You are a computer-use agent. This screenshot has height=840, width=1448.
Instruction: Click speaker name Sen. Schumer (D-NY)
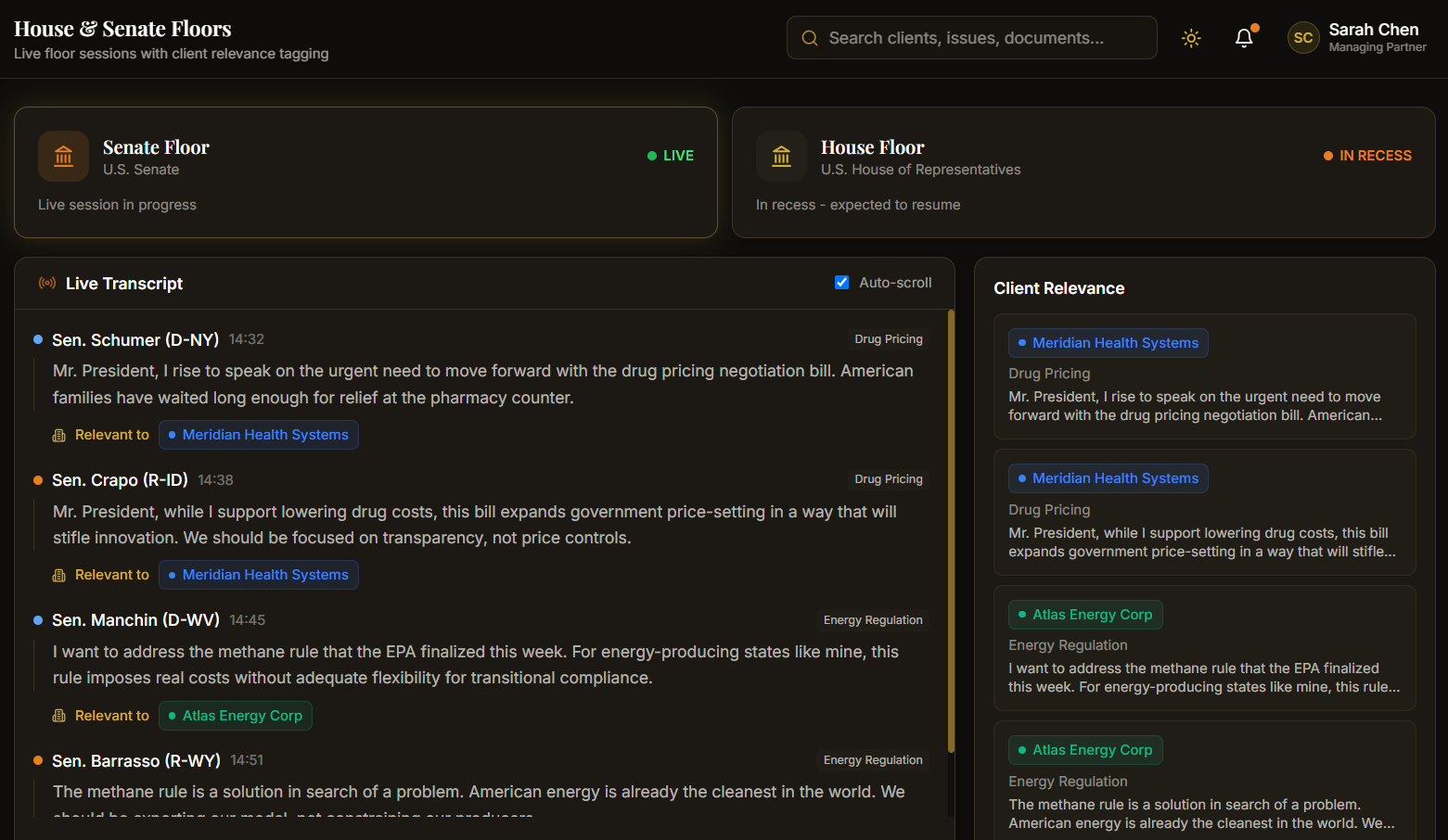(135, 340)
